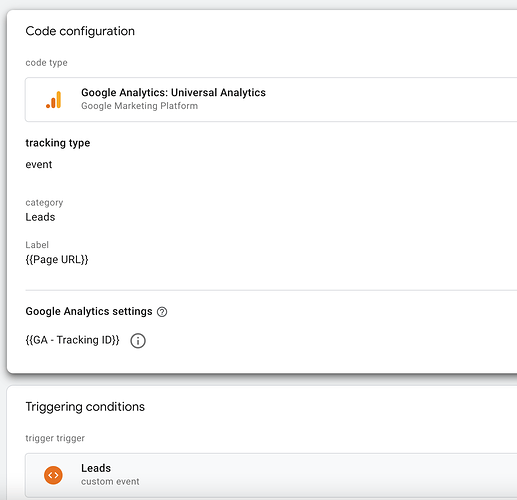Click the info icon next to GA Tracking ID
Screen dimensions: 517x500
[138, 341]
